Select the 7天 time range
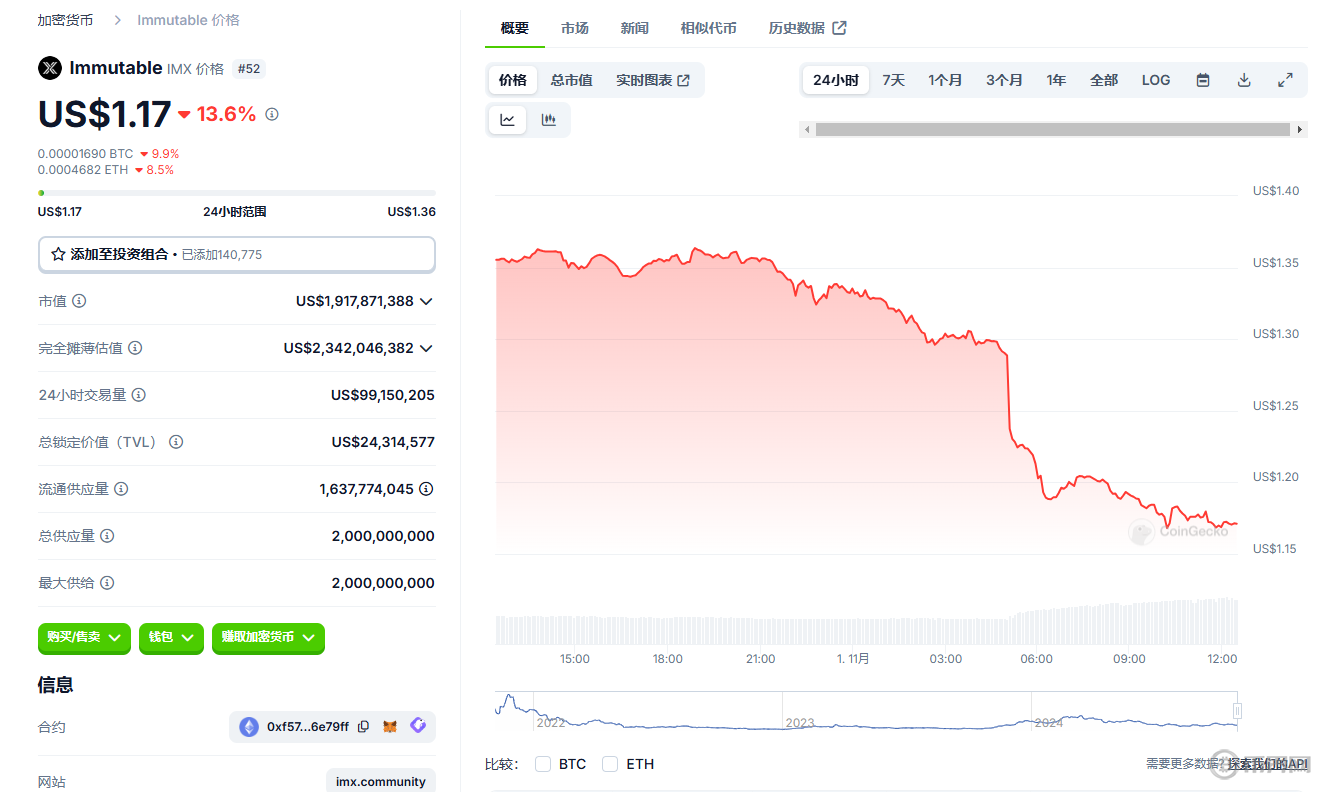This screenshot has width=1322, height=792. point(893,80)
